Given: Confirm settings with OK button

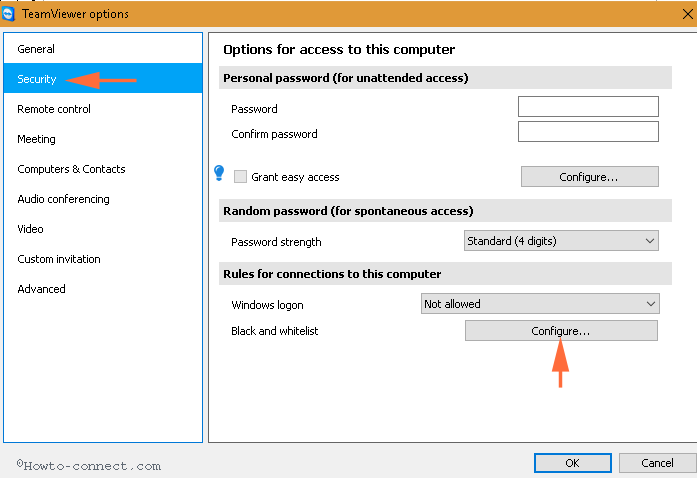Looking at the screenshot, I should (x=573, y=463).
